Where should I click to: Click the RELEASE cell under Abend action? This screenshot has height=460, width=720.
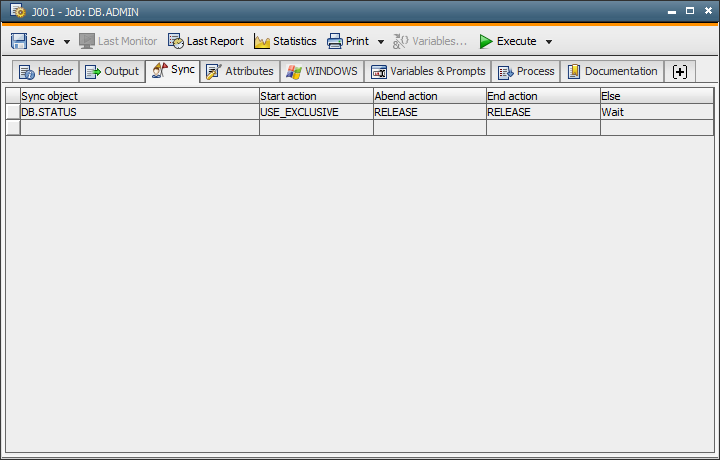430,112
